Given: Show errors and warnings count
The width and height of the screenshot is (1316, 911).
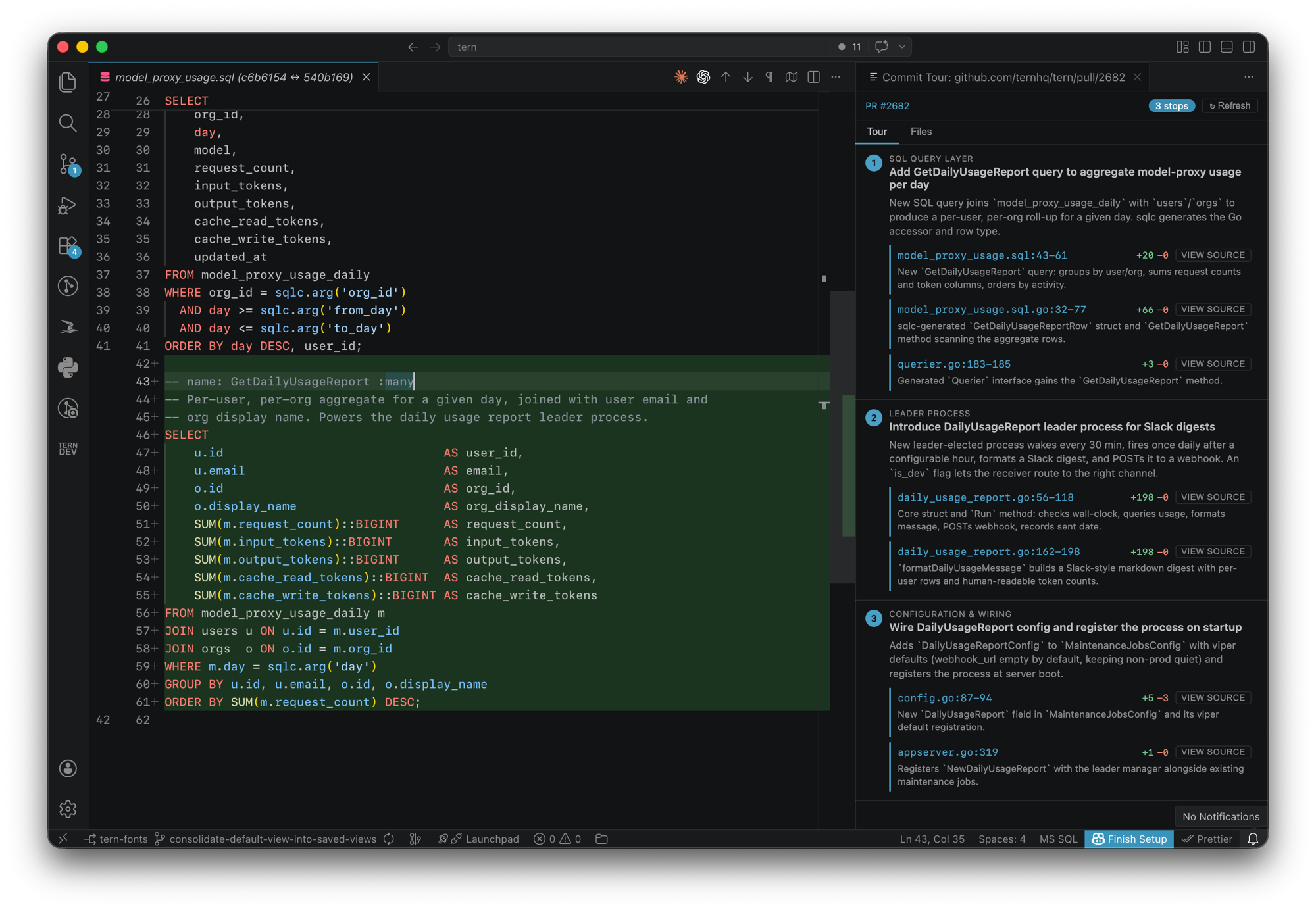Looking at the screenshot, I should (557, 839).
